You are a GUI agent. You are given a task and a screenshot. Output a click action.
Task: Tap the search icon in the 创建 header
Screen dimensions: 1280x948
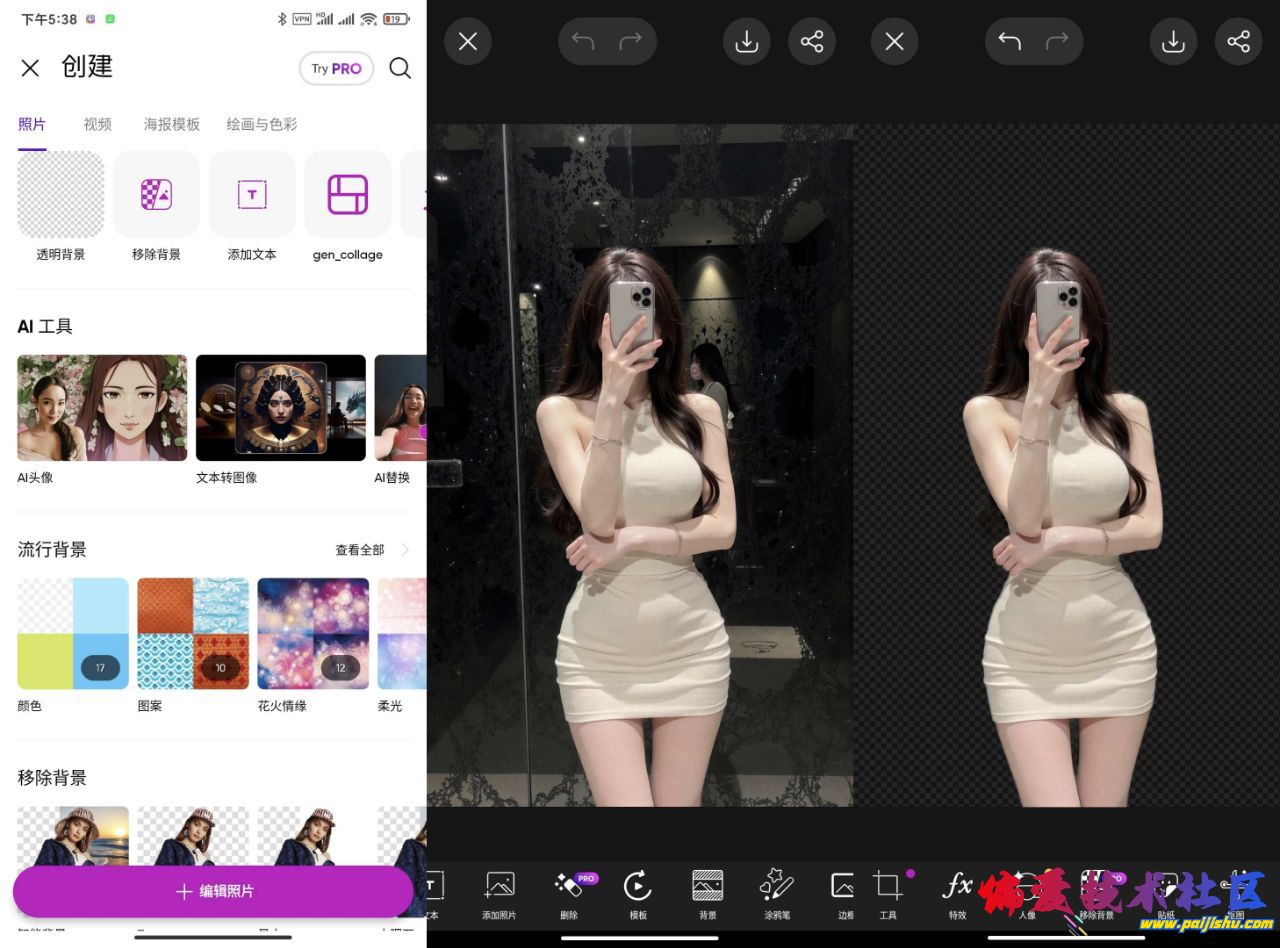point(400,68)
